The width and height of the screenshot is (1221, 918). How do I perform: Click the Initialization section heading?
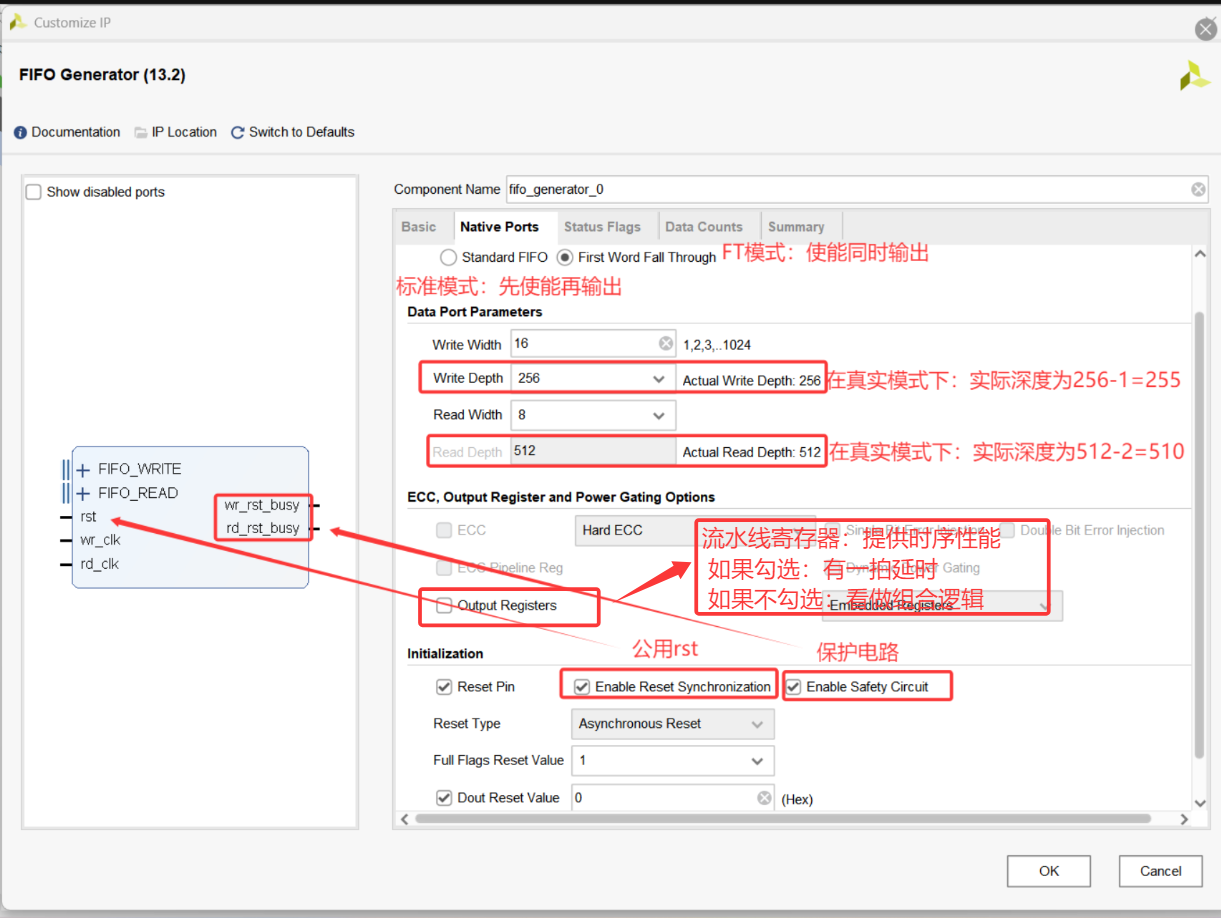click(445, 653)
